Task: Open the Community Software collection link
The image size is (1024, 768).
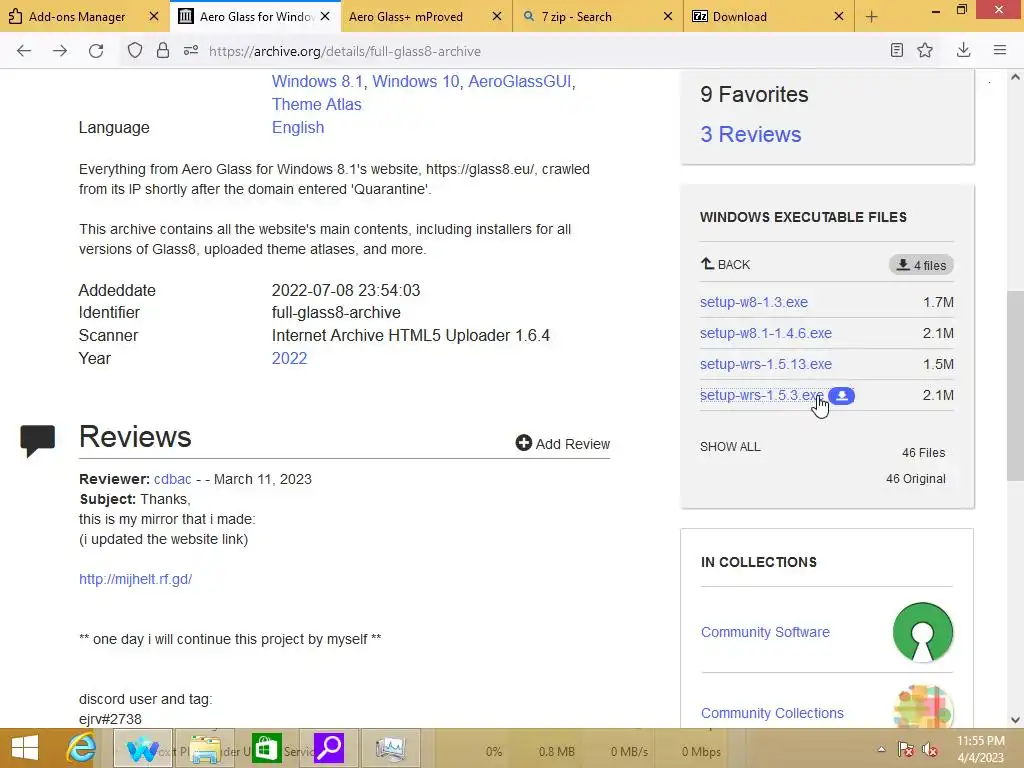Action: tap(765, 632)
